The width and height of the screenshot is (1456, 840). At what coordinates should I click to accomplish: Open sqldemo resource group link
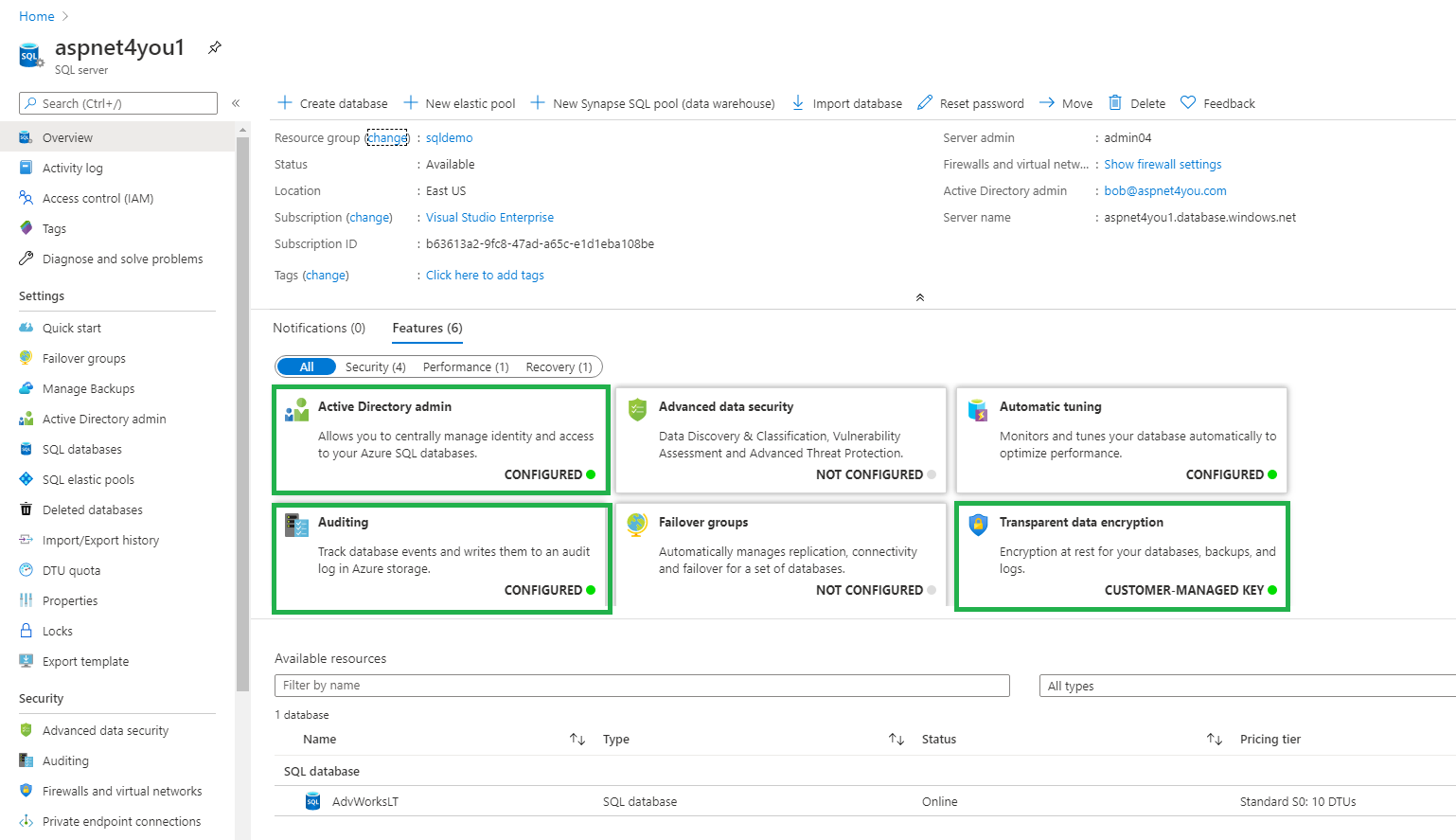pyautogui.click(x=449, y=137)
